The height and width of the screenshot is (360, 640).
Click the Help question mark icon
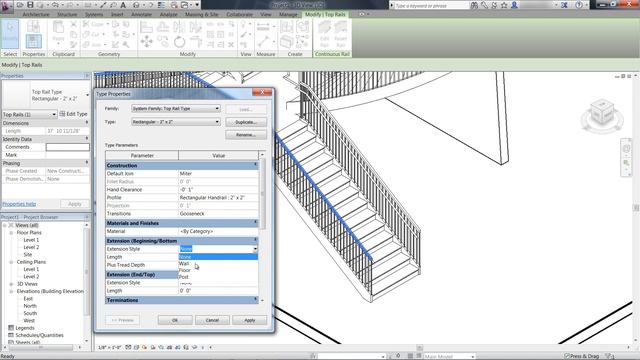pyautogui.click(x=579, y=5)
